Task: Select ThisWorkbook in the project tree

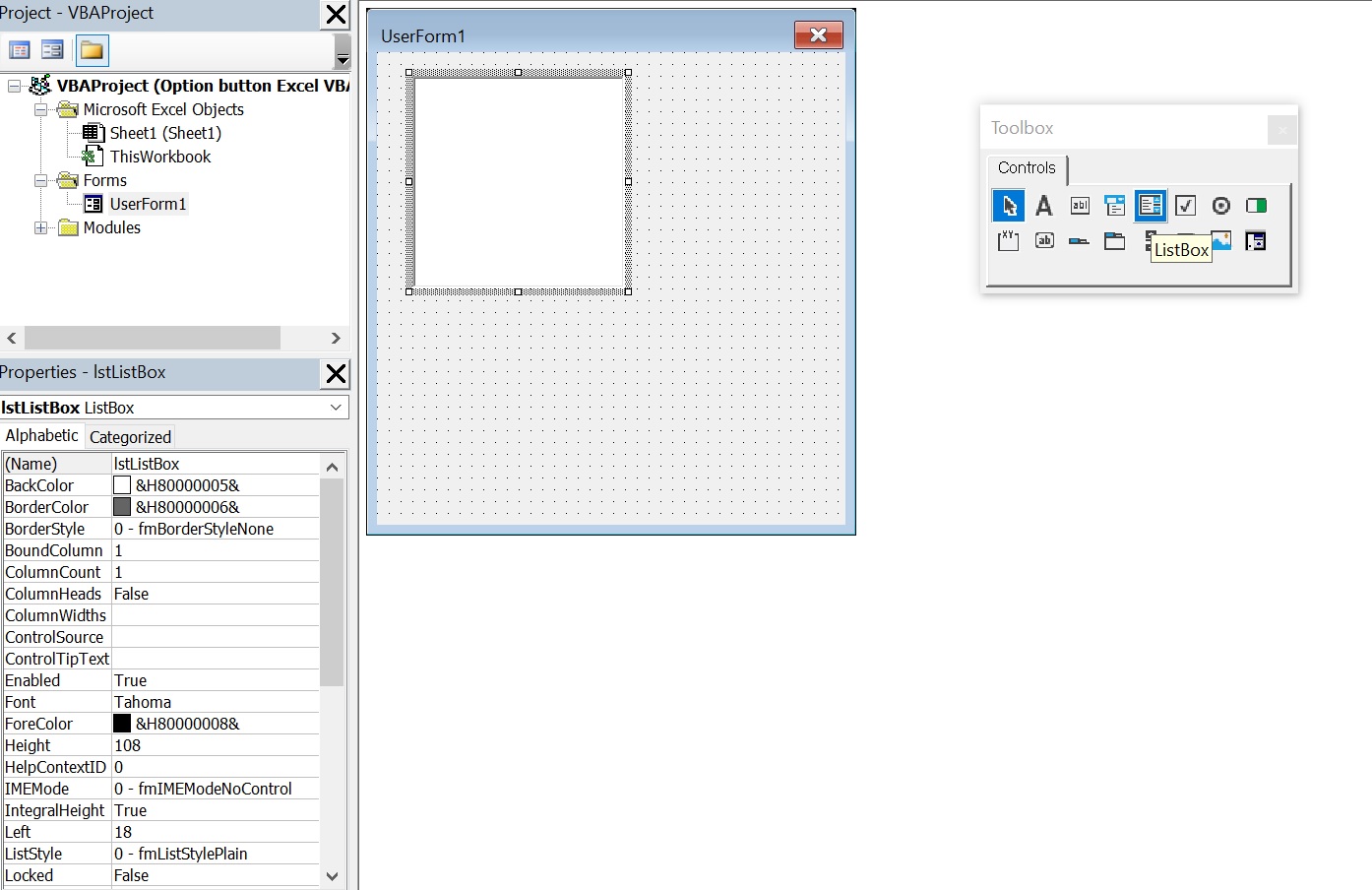Action: tap(159, 156)
